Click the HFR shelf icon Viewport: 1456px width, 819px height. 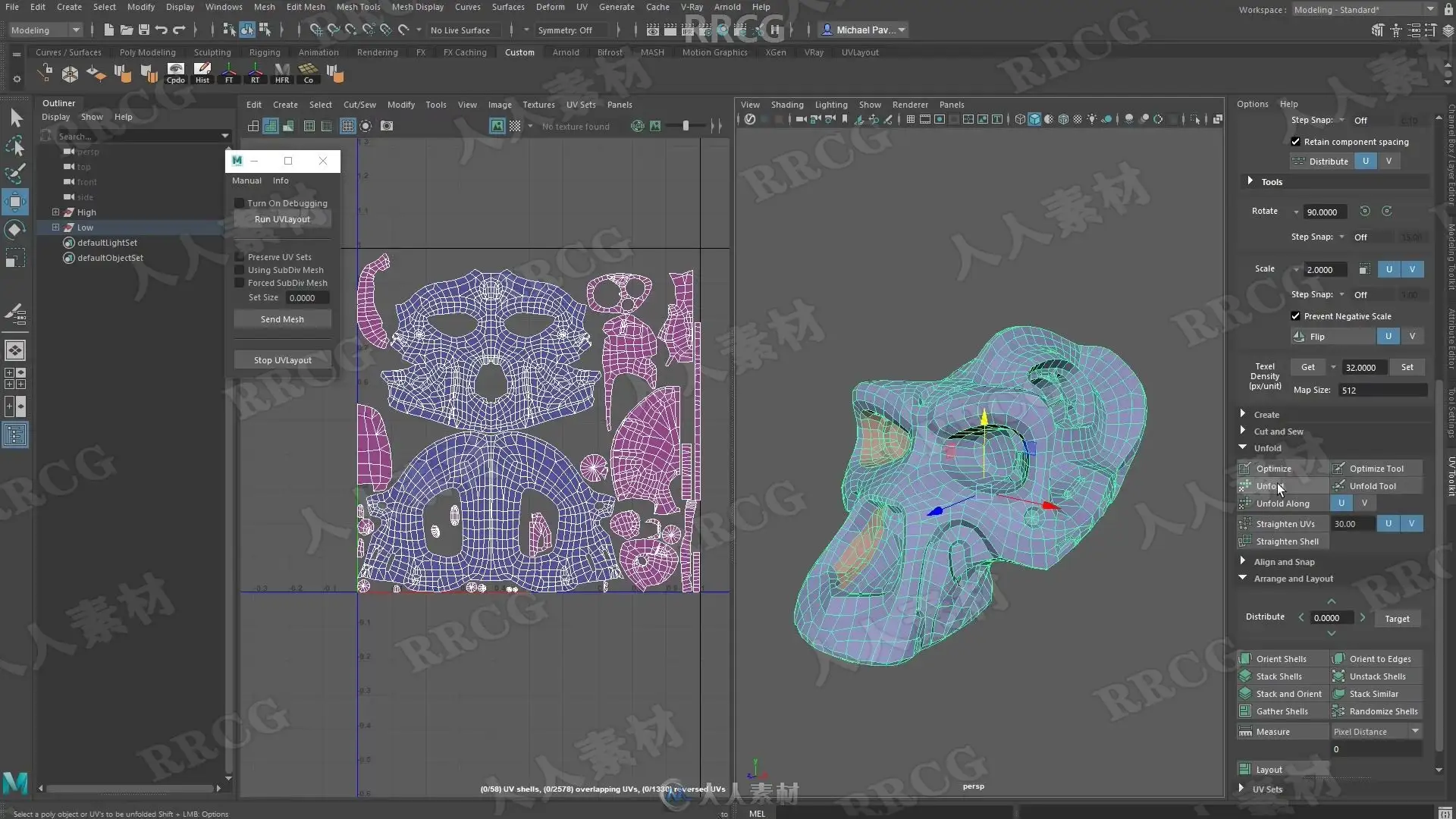[x=281, y=73]
